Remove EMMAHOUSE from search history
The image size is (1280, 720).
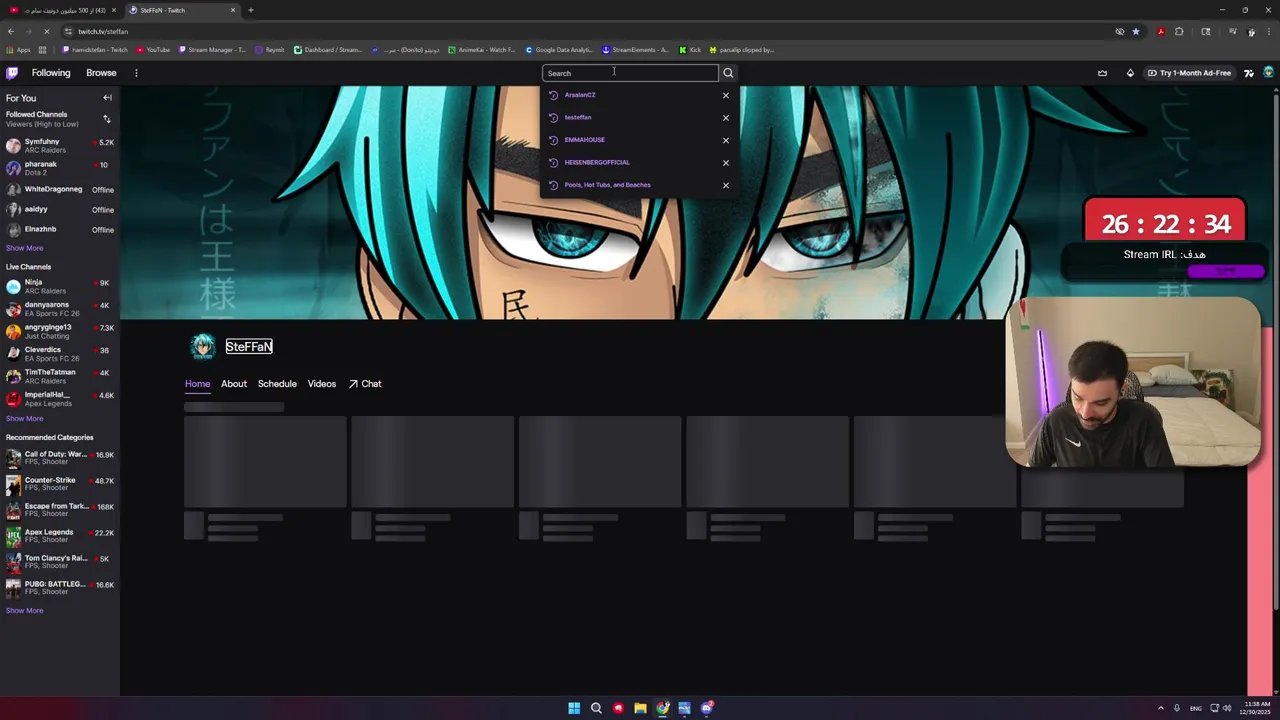726,140
